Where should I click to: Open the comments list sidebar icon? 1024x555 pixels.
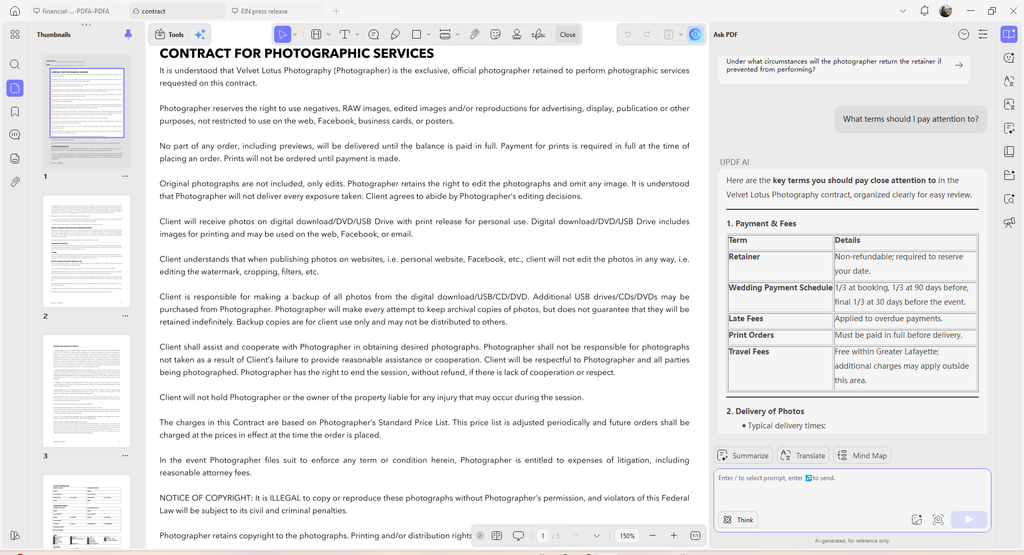pos(15,135)
